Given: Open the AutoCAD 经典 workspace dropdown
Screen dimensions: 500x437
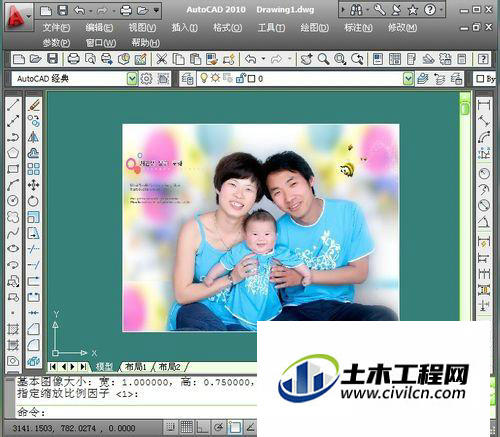Looking at the screenshot, I should pyautogui.click(x=132, y=79).
